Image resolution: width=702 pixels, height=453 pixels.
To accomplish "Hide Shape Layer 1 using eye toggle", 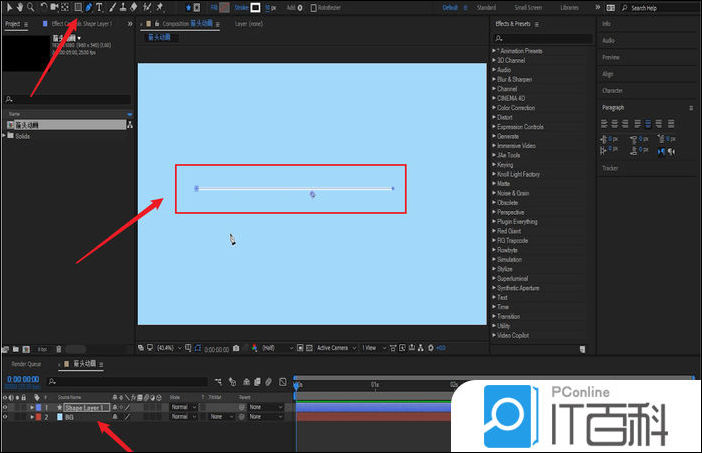I will pyautogui.click(x=4, y=408).
